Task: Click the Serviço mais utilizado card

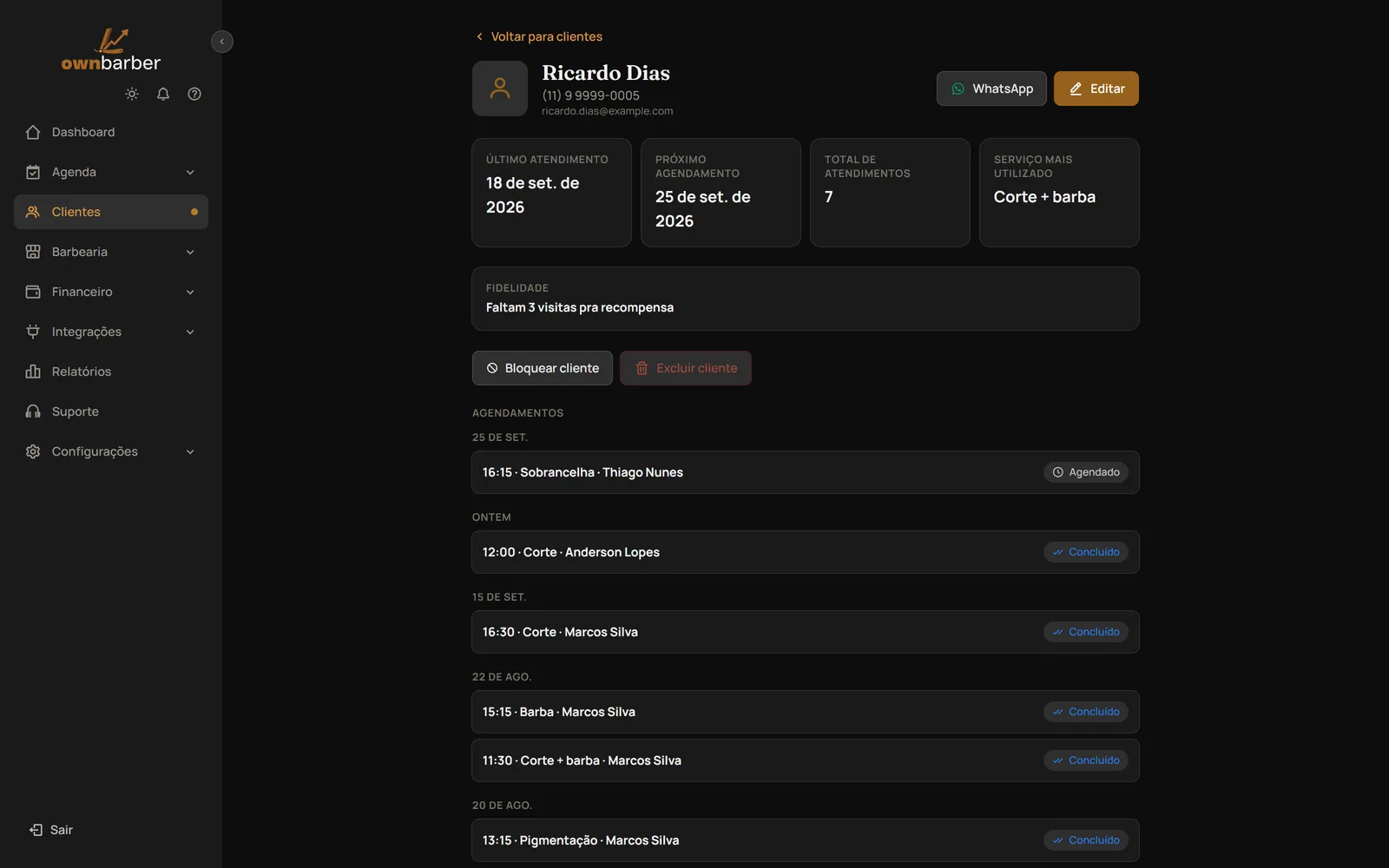Action: [x=1059, y=193]
